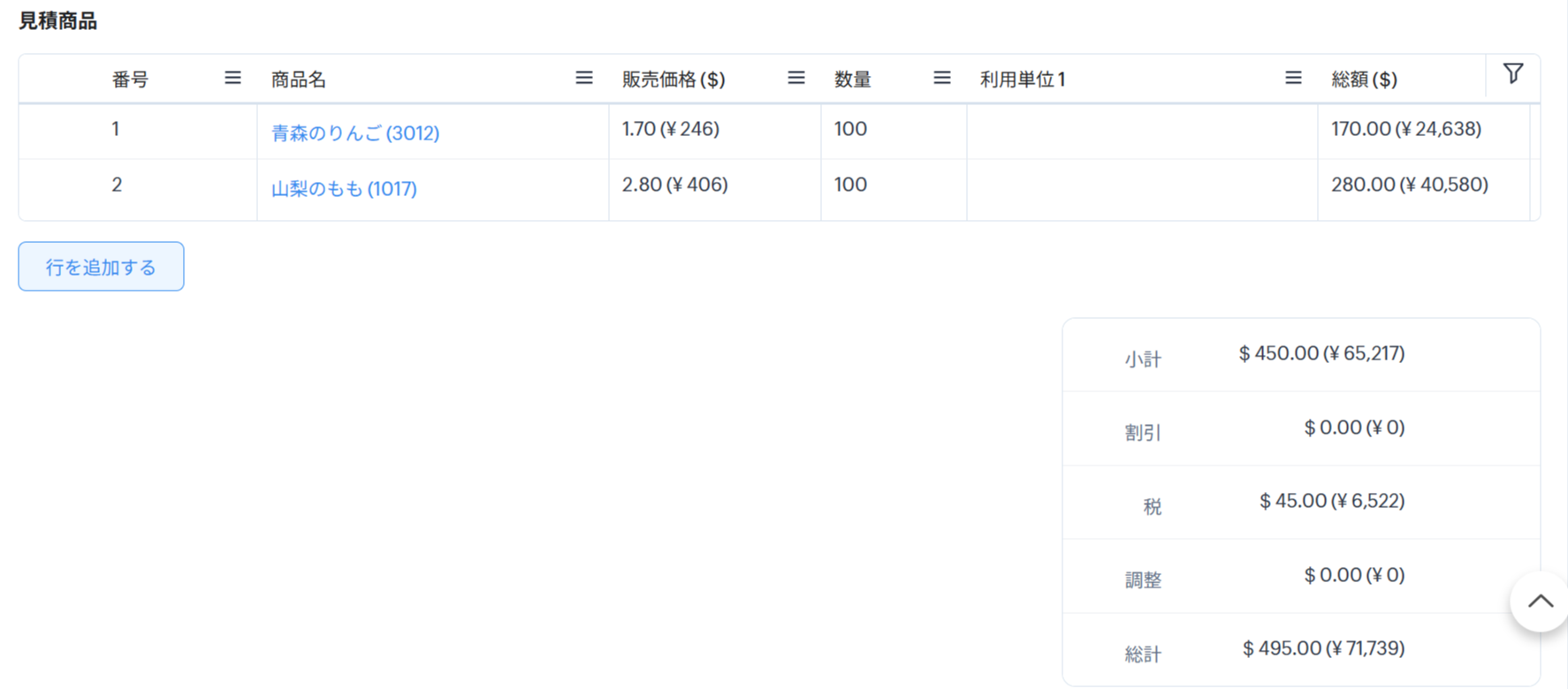Open the 番号 column menu icon
1568x689 pixels.
(232, 79)
